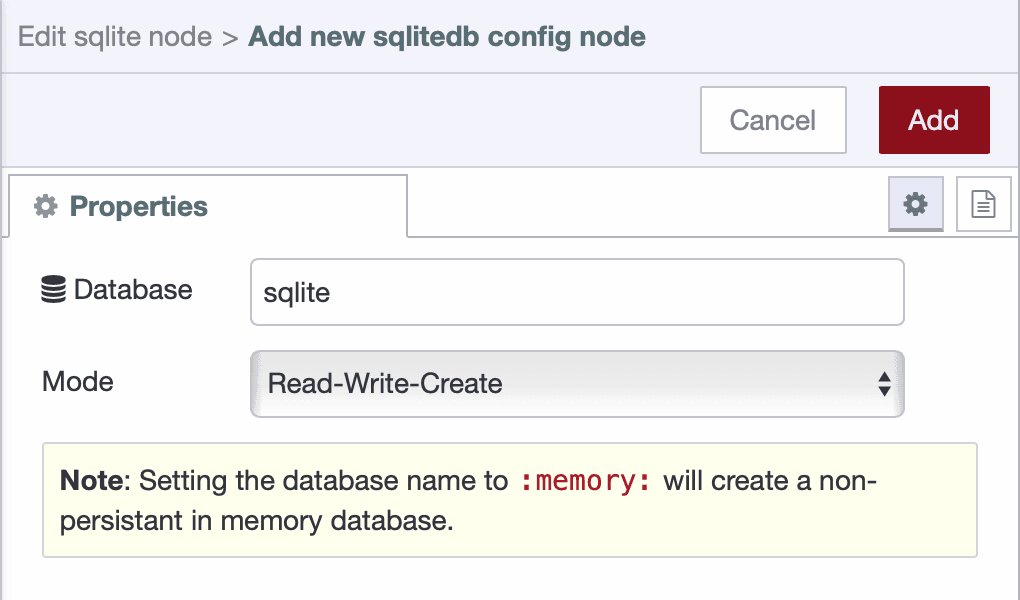Click the yellow note box about in-memory databases
1020x600 pixels.
coord(510,501)
